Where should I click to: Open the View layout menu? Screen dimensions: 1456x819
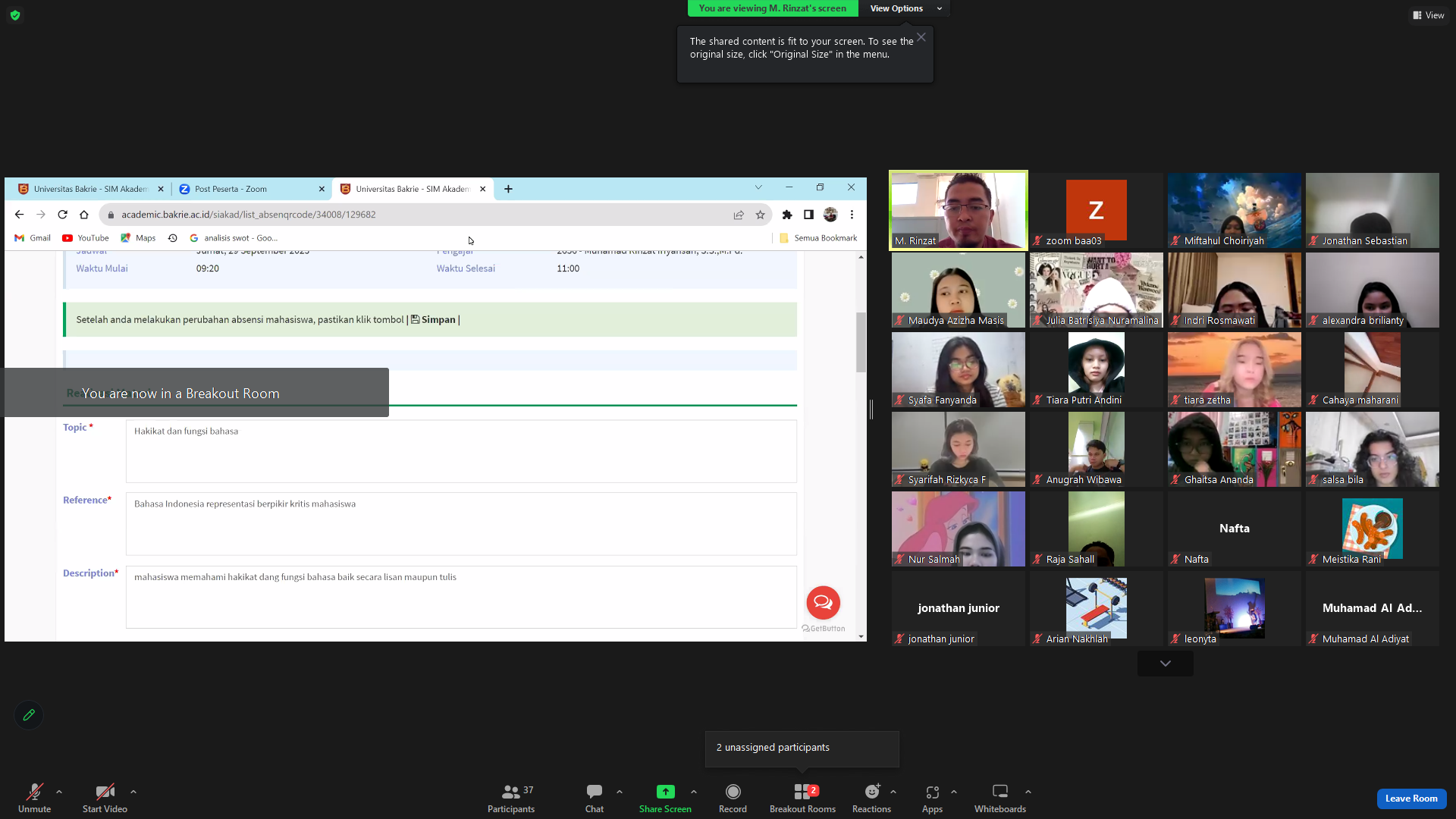[x=1429, y=15]
